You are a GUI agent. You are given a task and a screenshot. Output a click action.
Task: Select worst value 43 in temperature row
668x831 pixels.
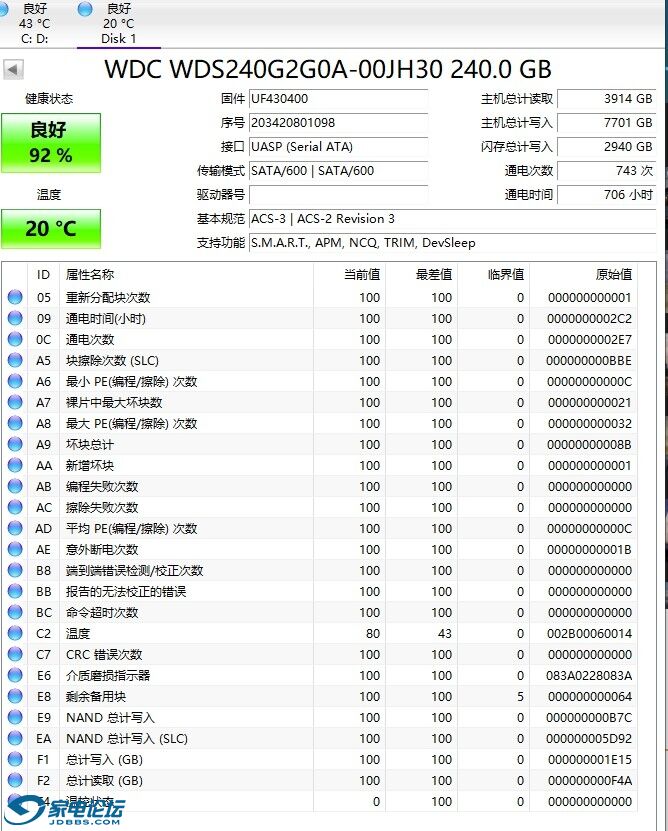(445, 633)
